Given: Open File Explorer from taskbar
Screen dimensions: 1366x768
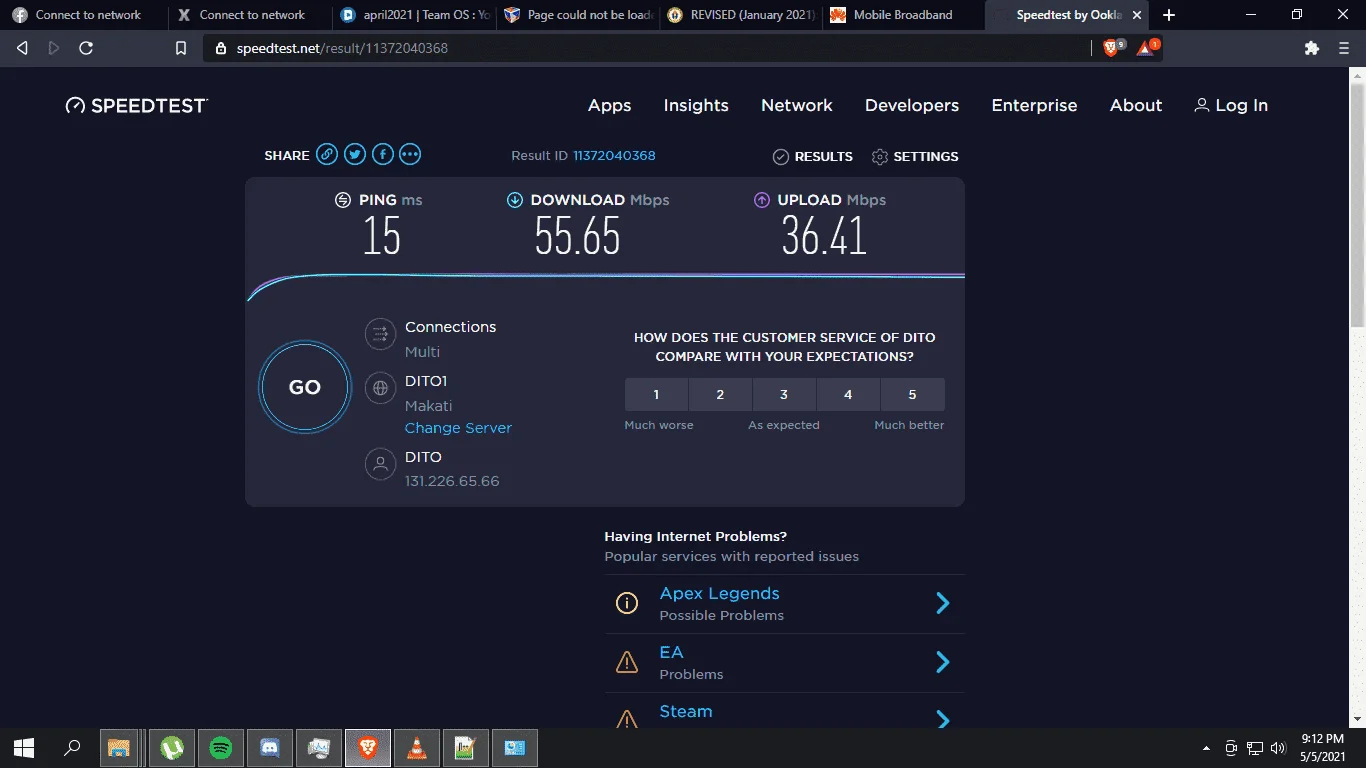Looking at the screenshot, I should coord(120,747).
